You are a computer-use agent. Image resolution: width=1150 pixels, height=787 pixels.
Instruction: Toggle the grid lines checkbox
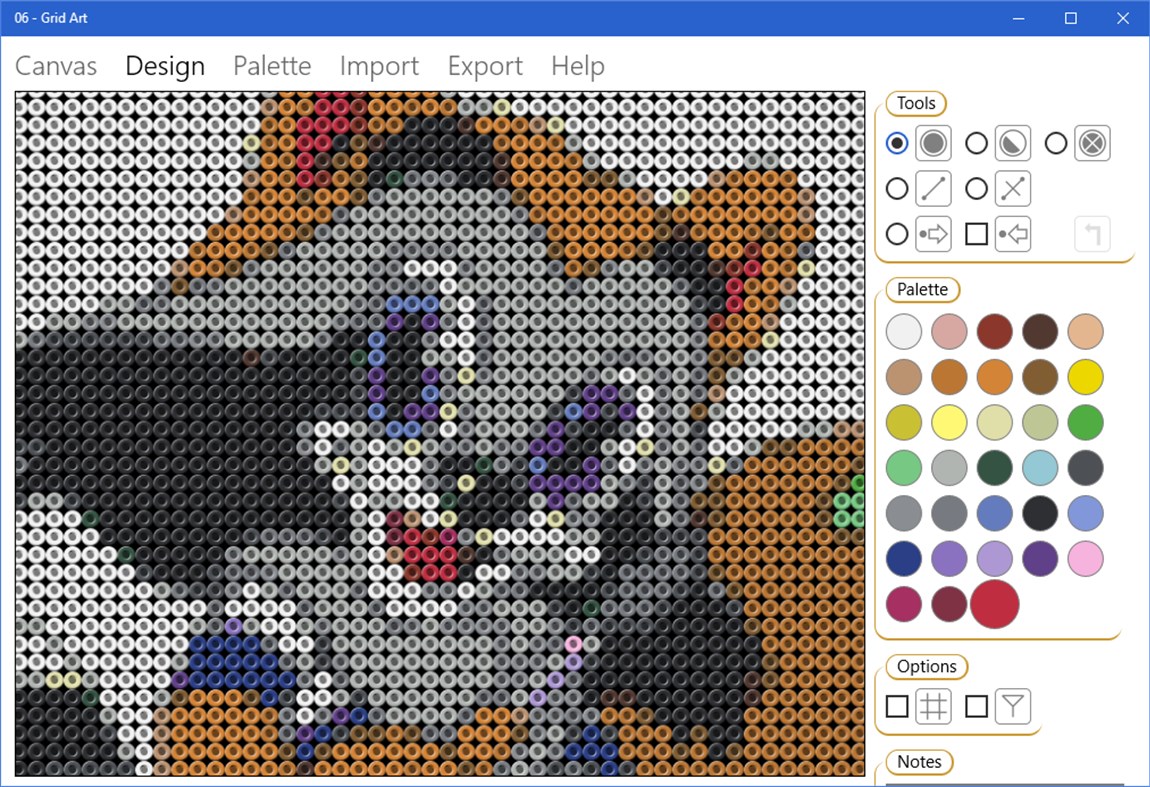[x=897, y=706]
